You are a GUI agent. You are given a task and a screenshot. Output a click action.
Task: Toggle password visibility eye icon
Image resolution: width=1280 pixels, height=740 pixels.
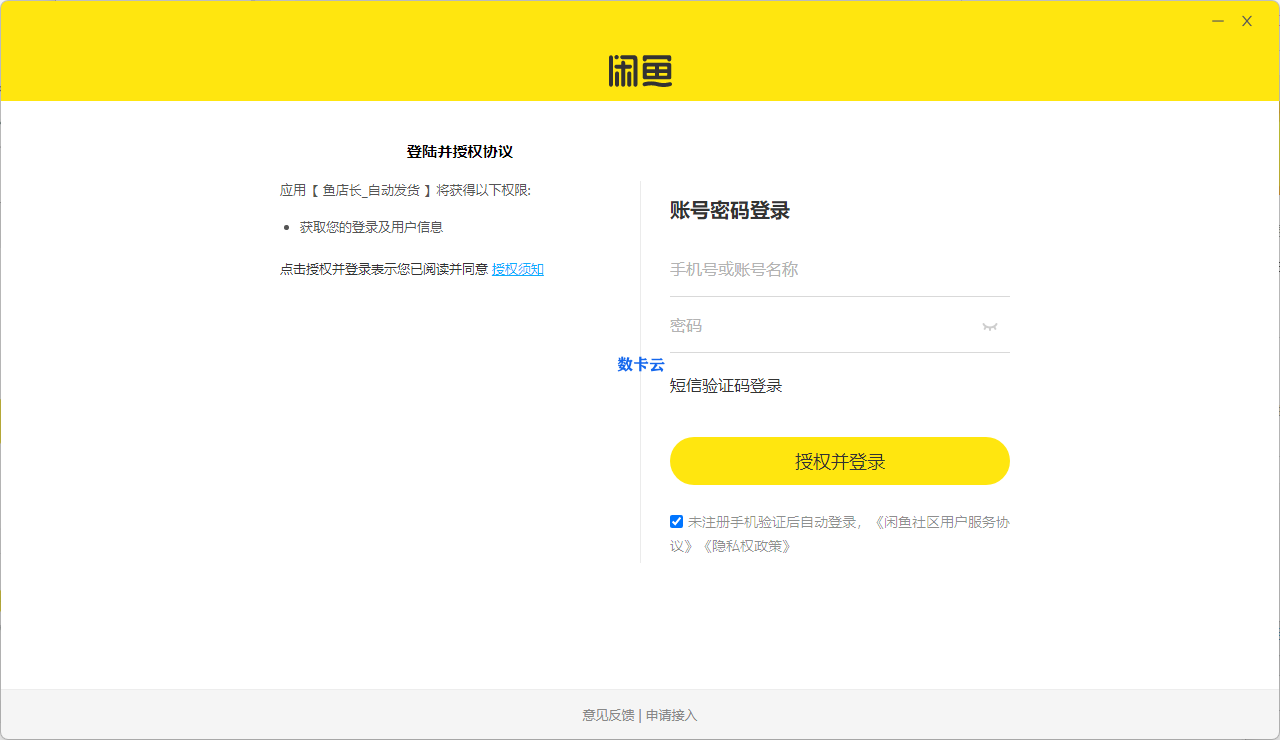click(x=990, y=326)
